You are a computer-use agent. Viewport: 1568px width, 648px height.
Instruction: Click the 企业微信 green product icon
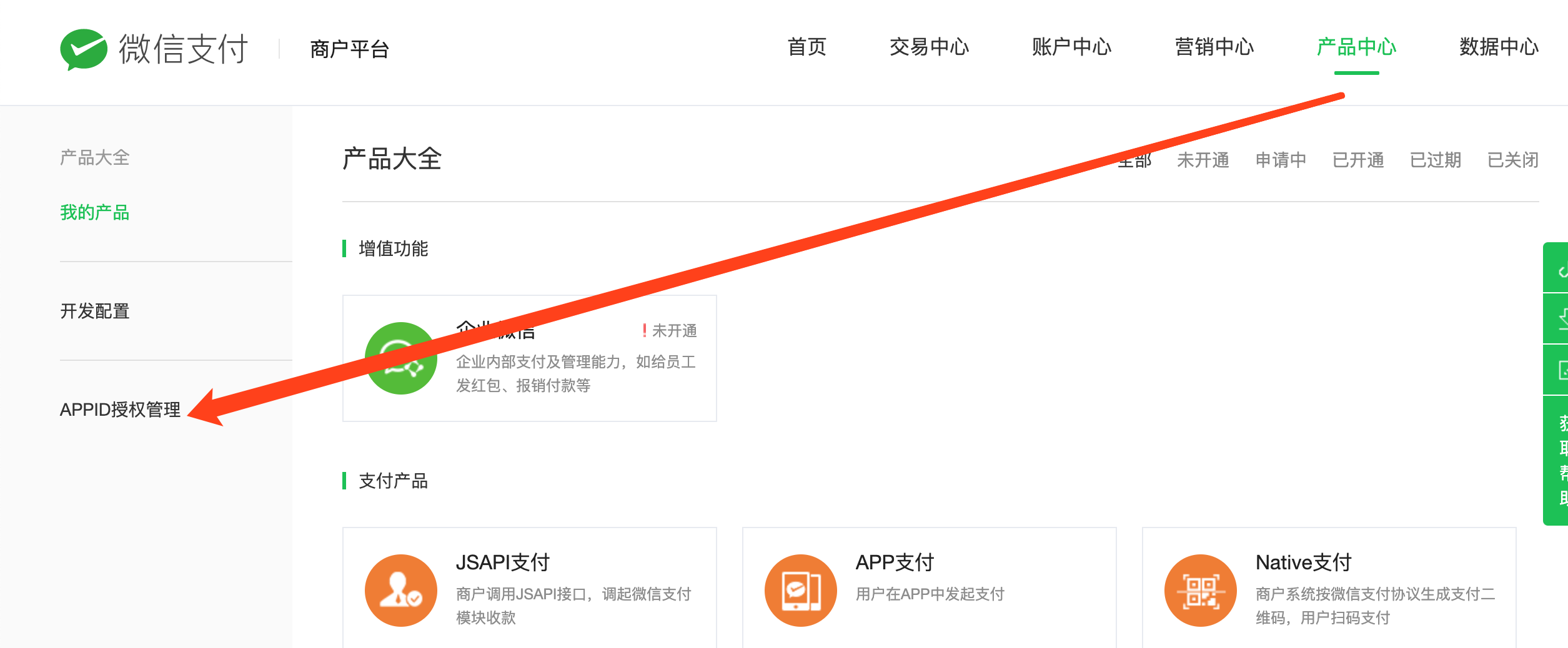tap(401, 358)
